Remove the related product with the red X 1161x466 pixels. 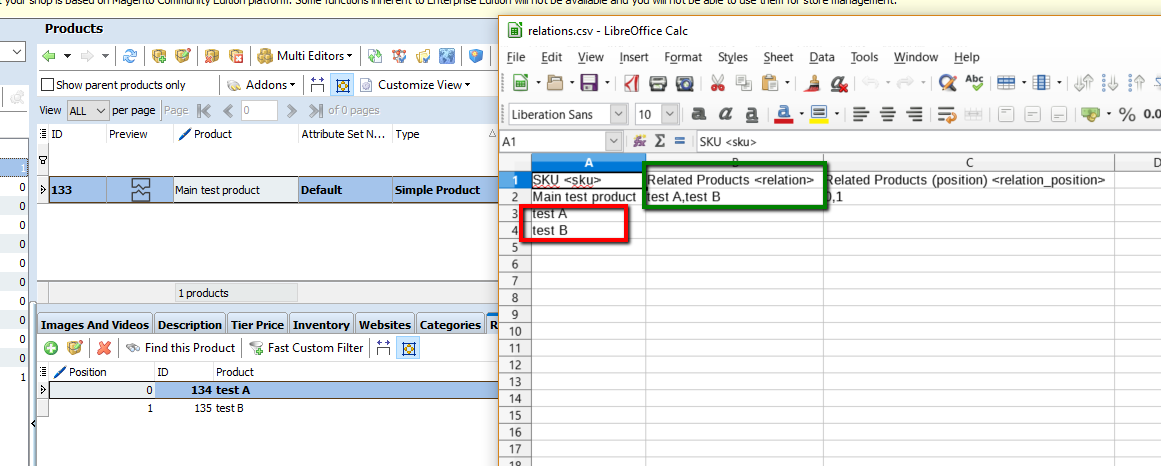point(104,347)
